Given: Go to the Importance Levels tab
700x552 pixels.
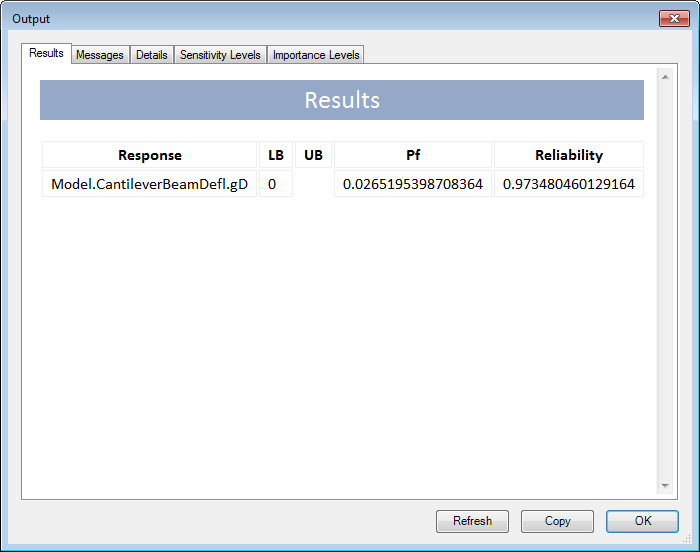Looking at the screenshot, I should [316, 55].
